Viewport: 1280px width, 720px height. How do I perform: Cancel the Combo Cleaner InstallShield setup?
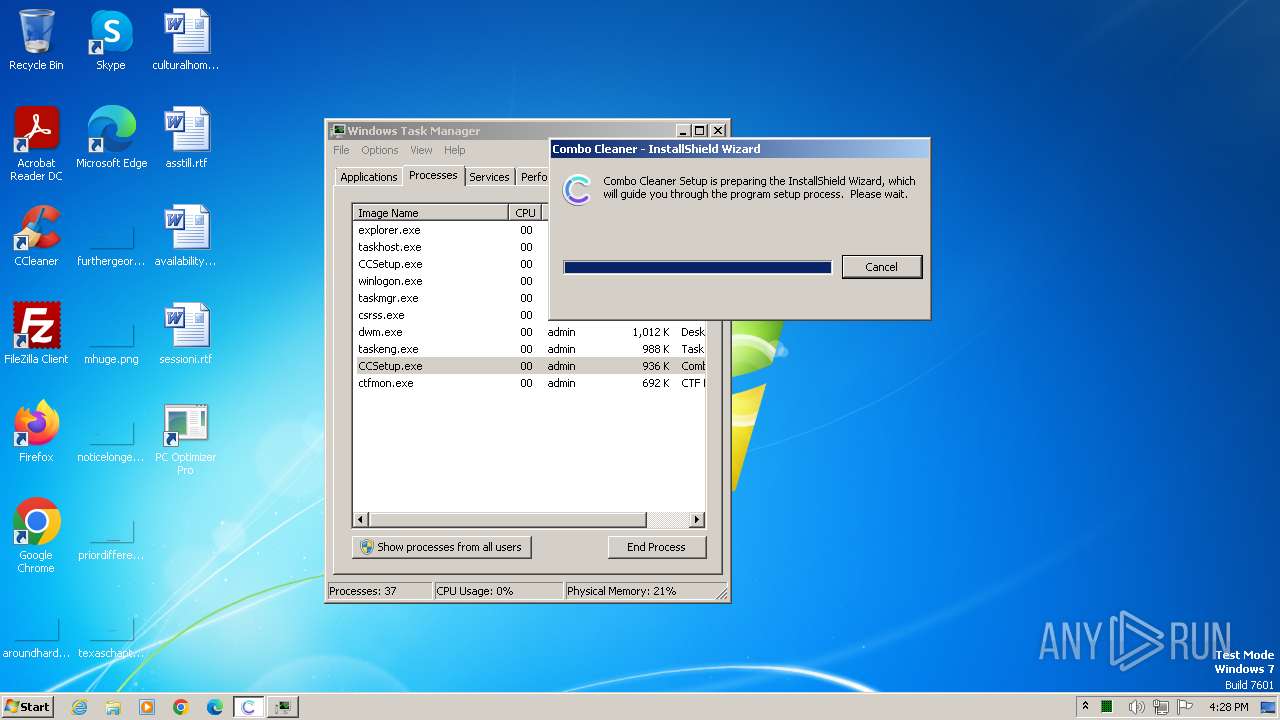pos(881,267)
